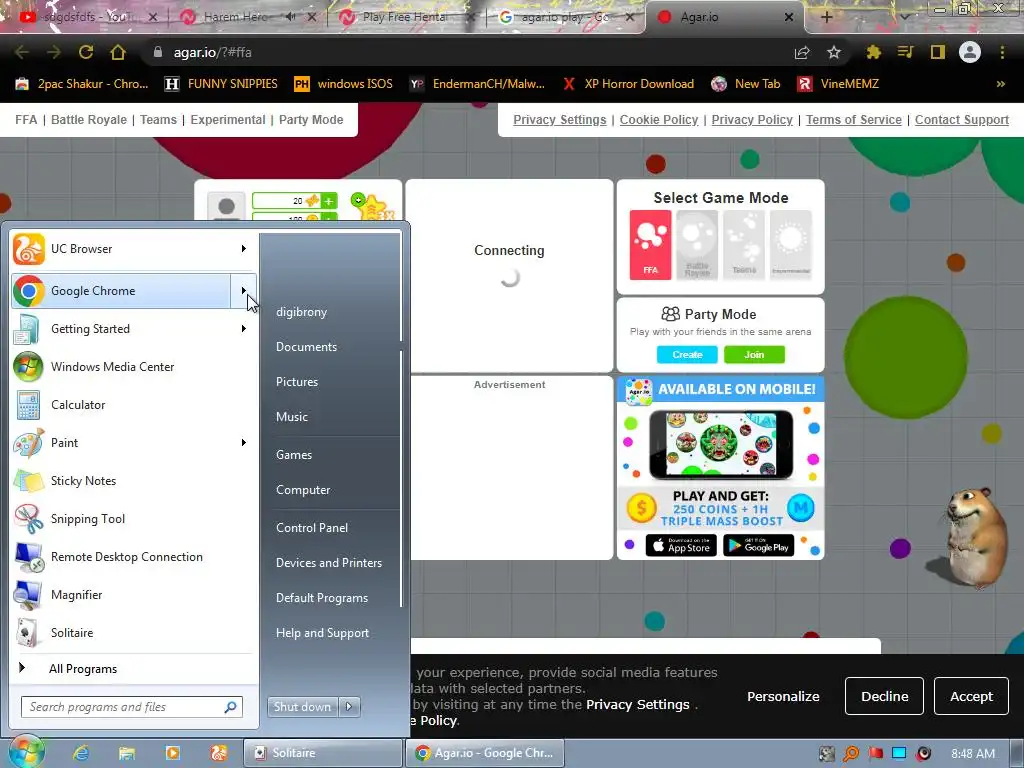Add coins with green plus button
The image size is (1024, 768).
pyautogui.click(x=328, y=200)
